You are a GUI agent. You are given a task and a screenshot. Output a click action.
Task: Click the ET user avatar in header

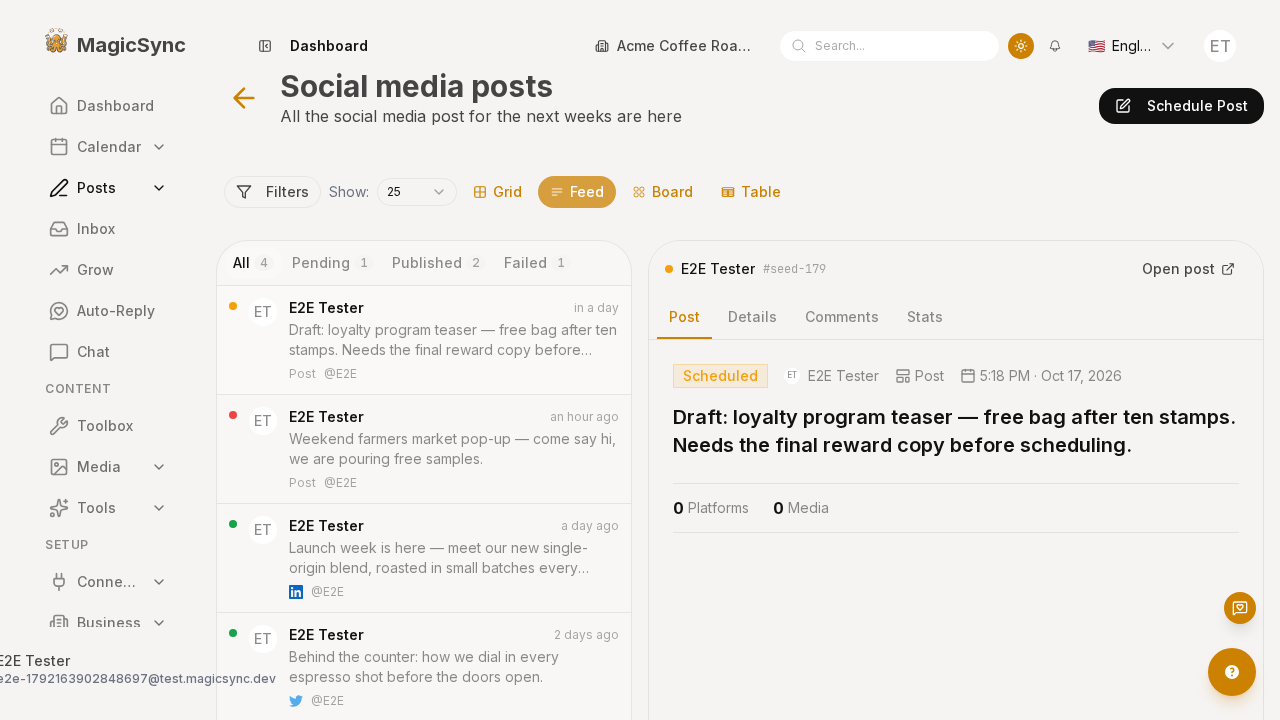click(x=1220, y=46)
